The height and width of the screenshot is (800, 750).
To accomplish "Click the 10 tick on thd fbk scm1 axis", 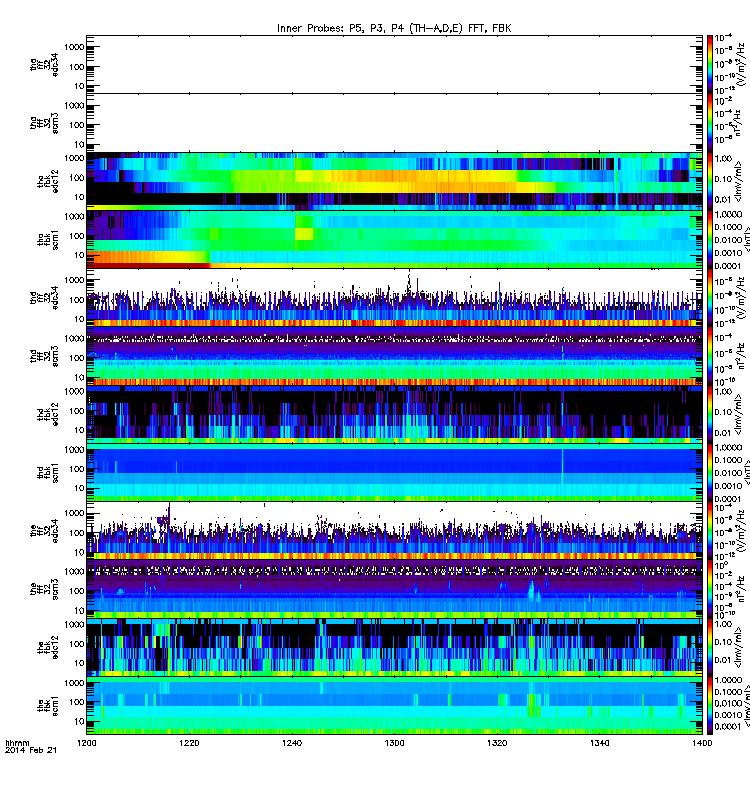I will [79, 488].
